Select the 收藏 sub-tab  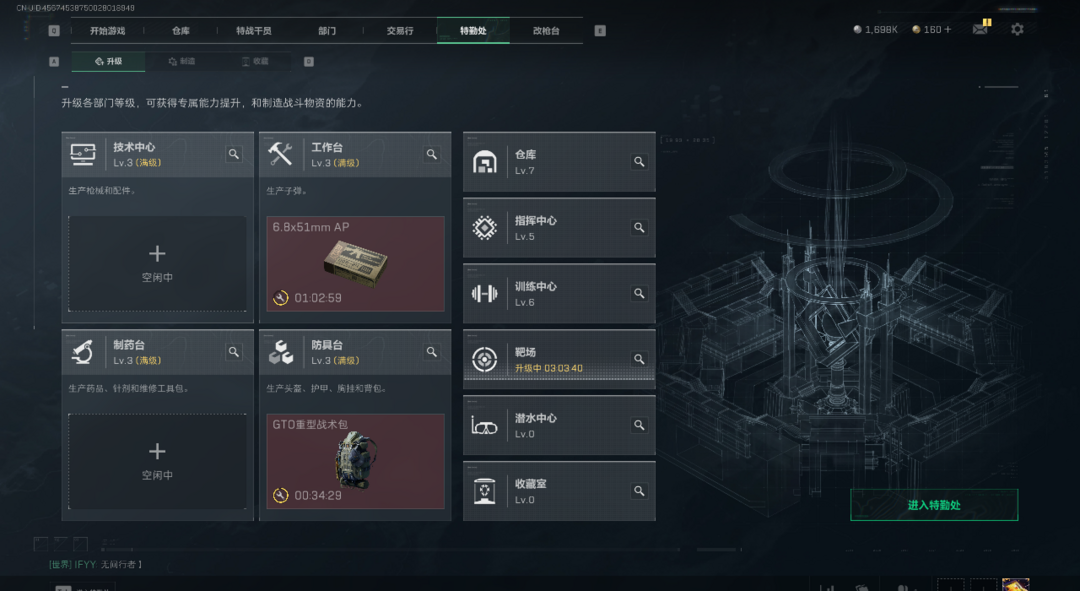(x=255, y=61)
